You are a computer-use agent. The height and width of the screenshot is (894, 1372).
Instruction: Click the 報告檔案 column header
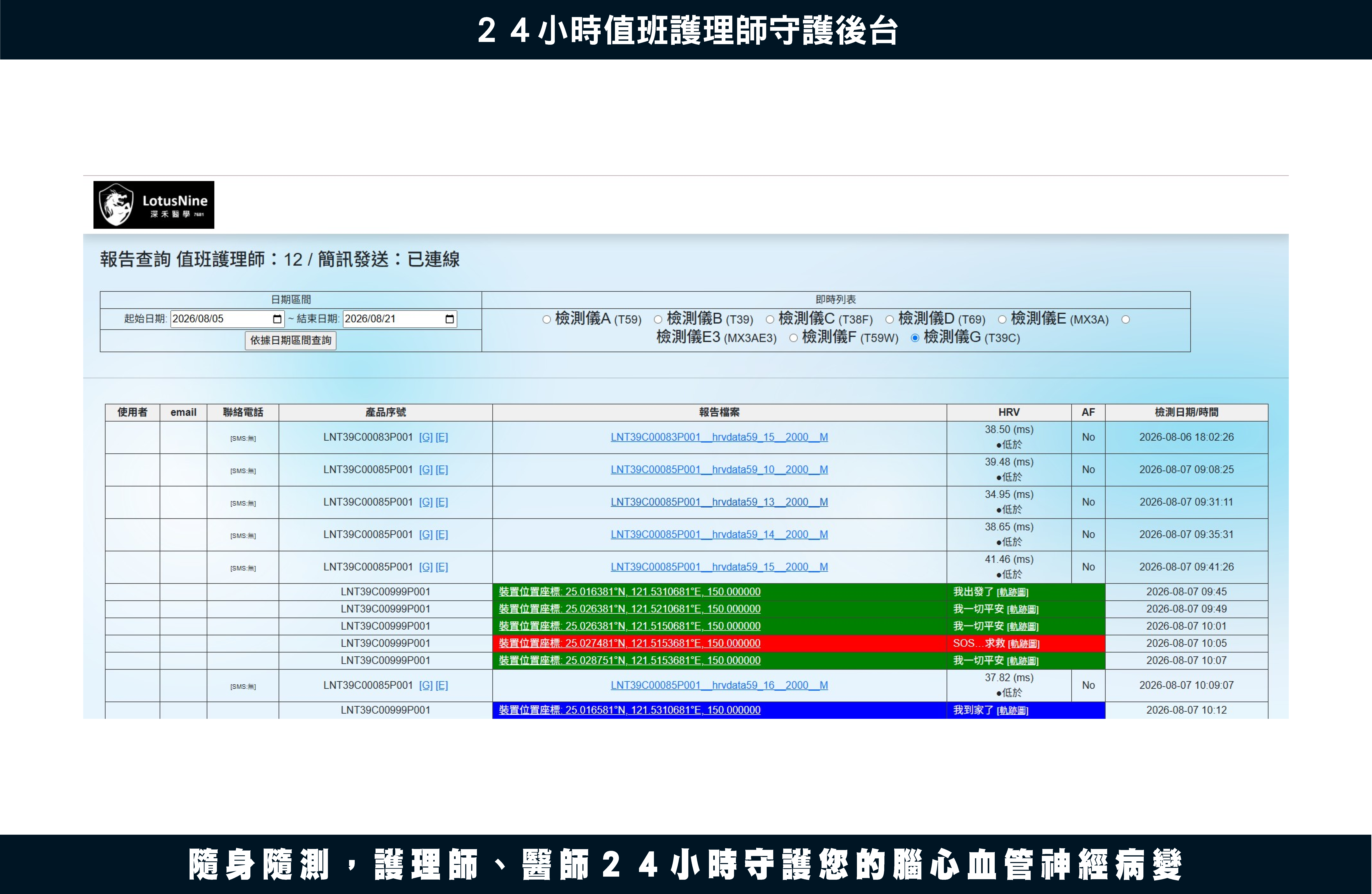[719, 412]
